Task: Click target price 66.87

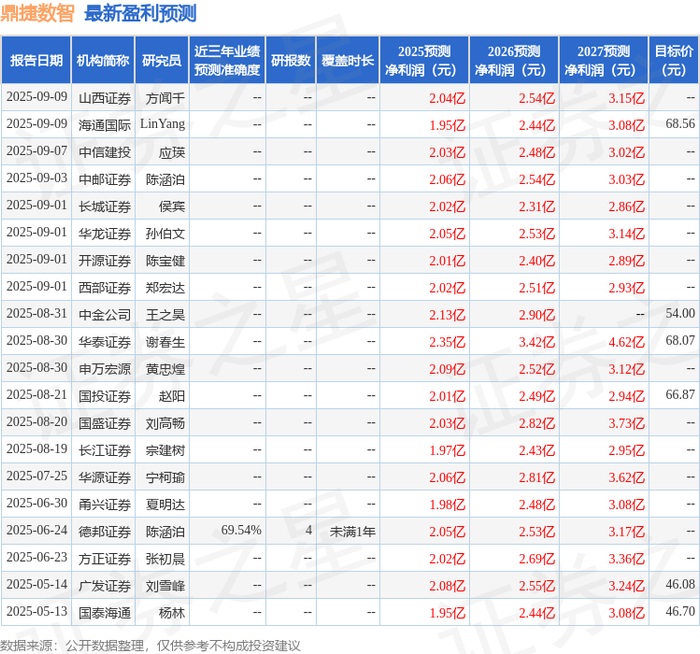Action: (x=680, y=395)
